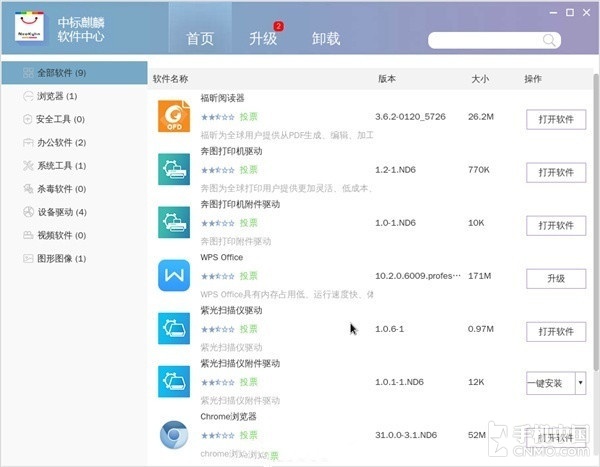The height and width of the screenshot is (467, 600).
Task: Open the Chrome浏览器 app icon
Action: 174,435
